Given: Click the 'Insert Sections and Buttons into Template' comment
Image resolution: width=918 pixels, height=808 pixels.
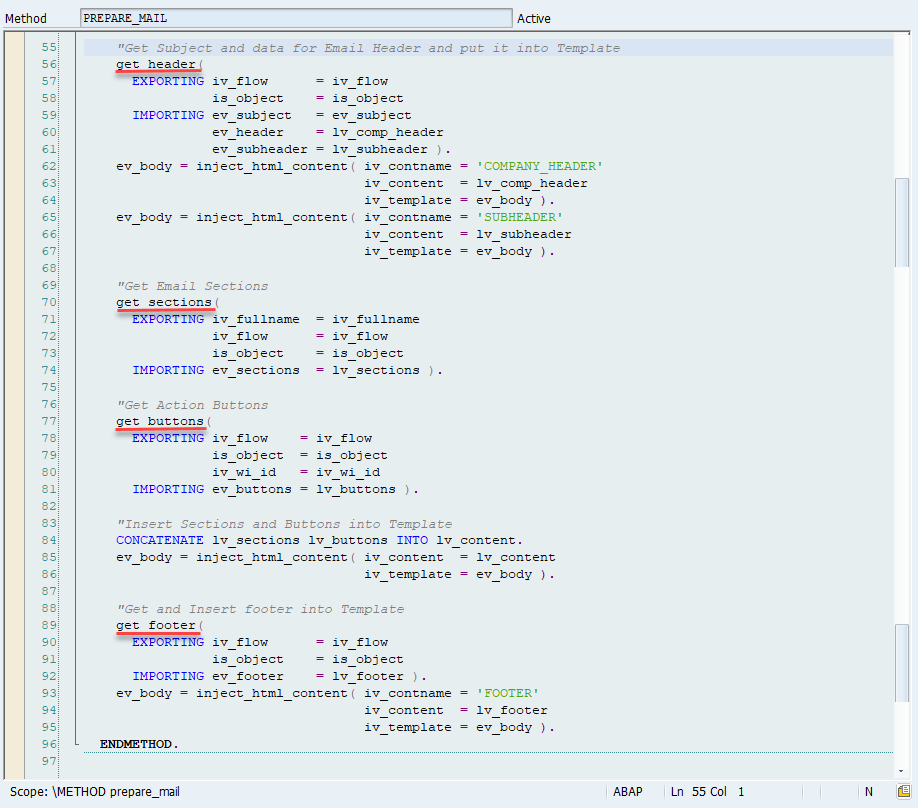Looking at the screenshot, I should (284, 524).
